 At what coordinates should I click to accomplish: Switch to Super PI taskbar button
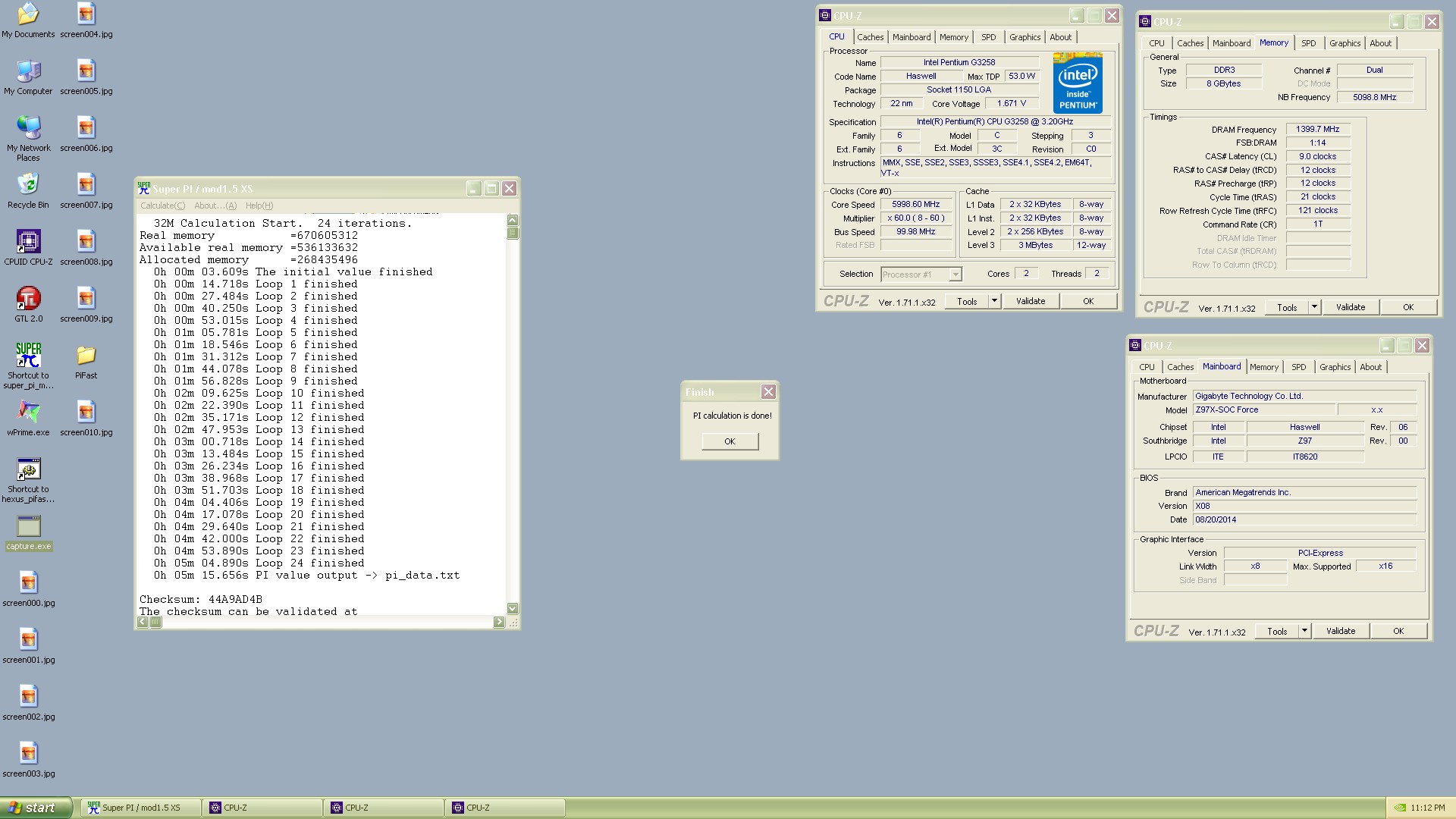pos(141,808)
